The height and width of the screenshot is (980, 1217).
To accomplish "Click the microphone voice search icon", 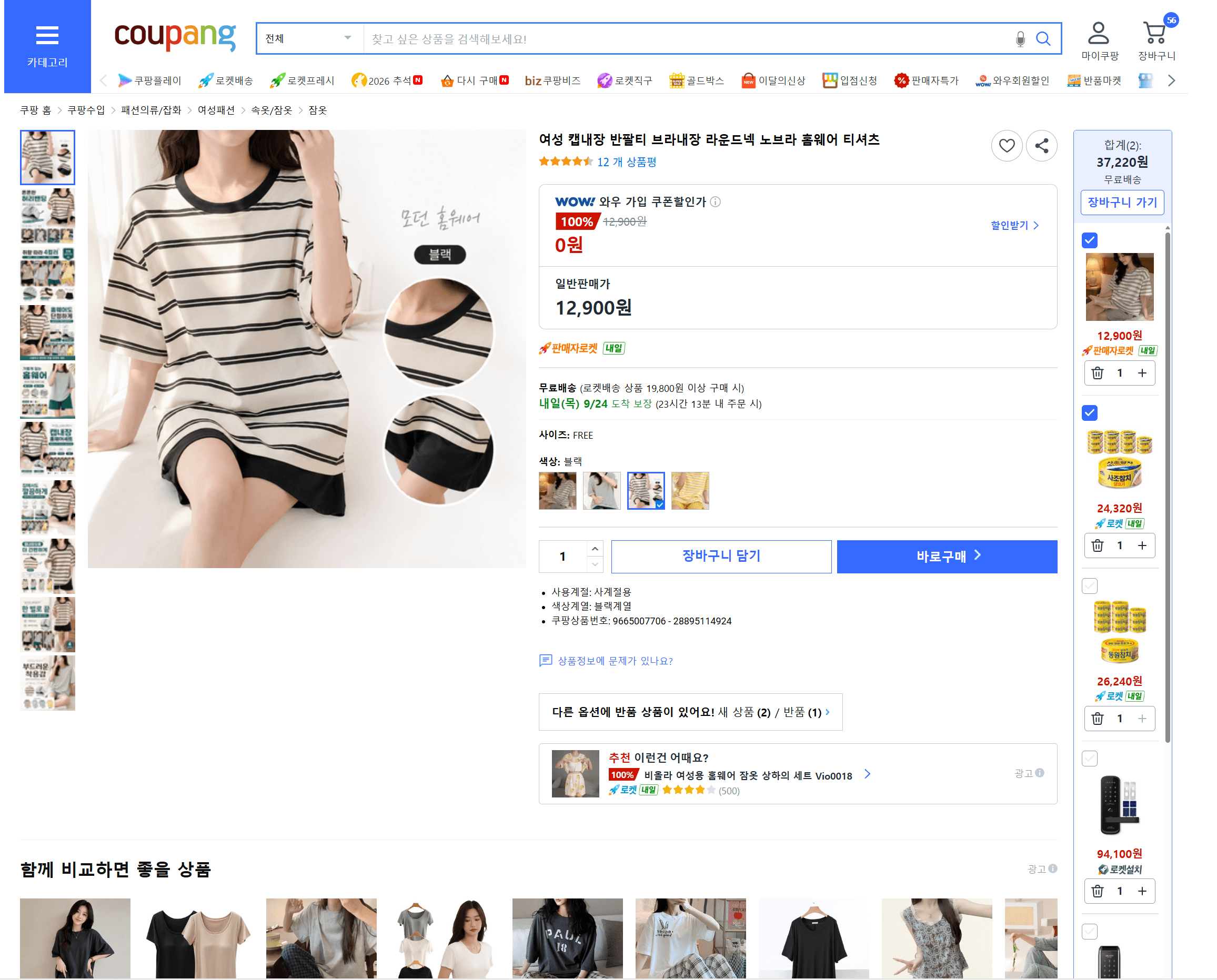I will click(x=1020, y=39).
